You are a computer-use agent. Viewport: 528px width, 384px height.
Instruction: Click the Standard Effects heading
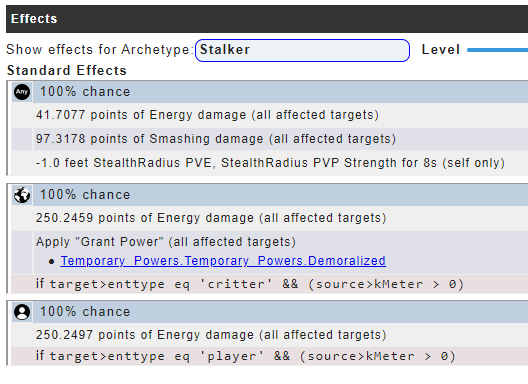67,70
